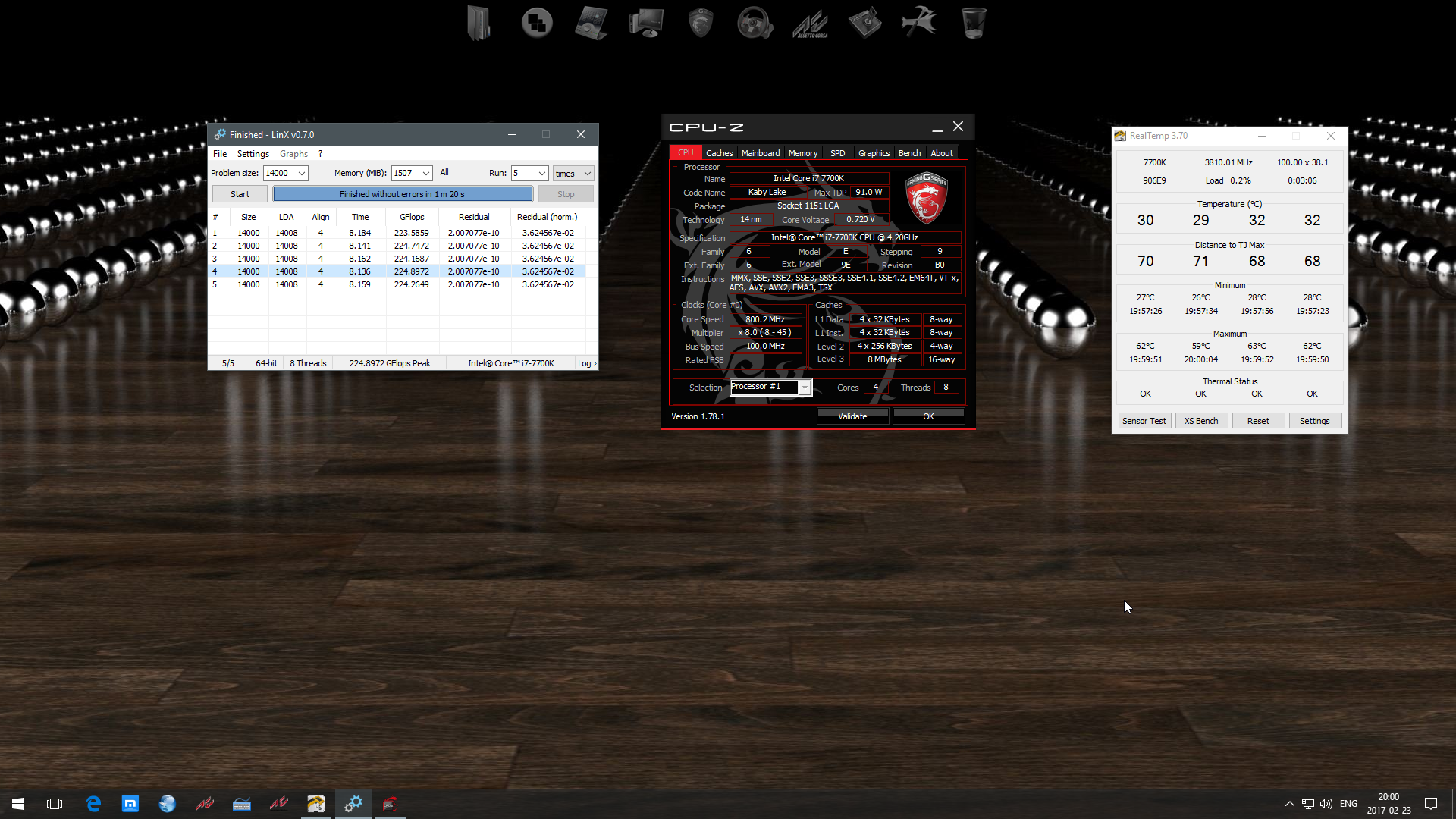Viewport: 1456px width, 819px height.
Task: Click the Maxthon browser taskbar icon
Action: 130,804
